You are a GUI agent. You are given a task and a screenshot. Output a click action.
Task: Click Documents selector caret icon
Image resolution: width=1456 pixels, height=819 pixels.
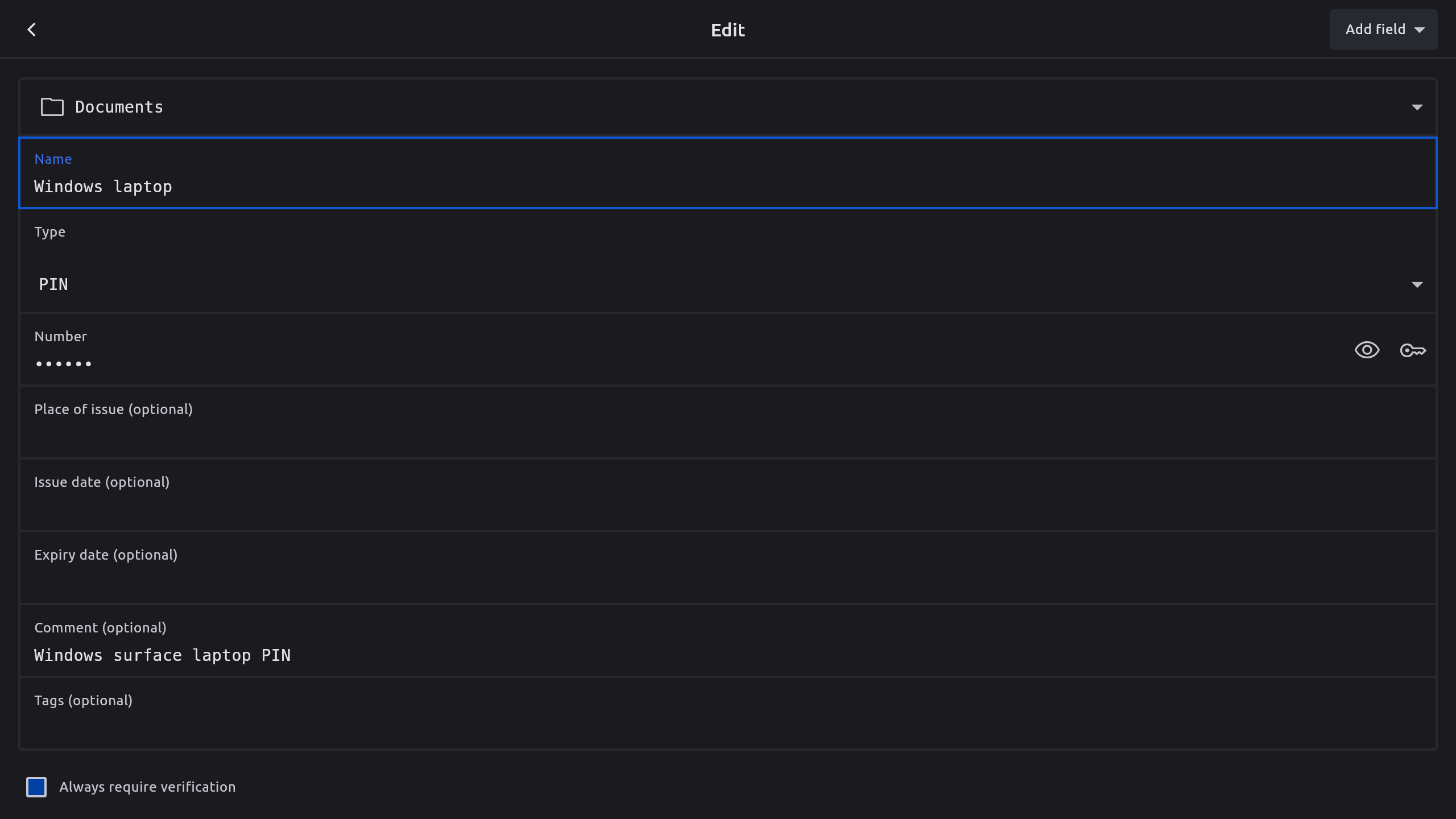click(1417, 107)
